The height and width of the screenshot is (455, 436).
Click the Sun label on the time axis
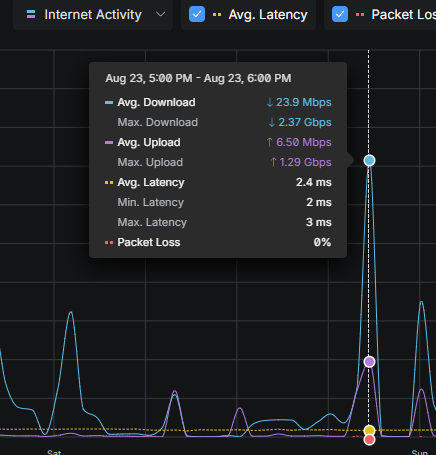tap(419, 452)
